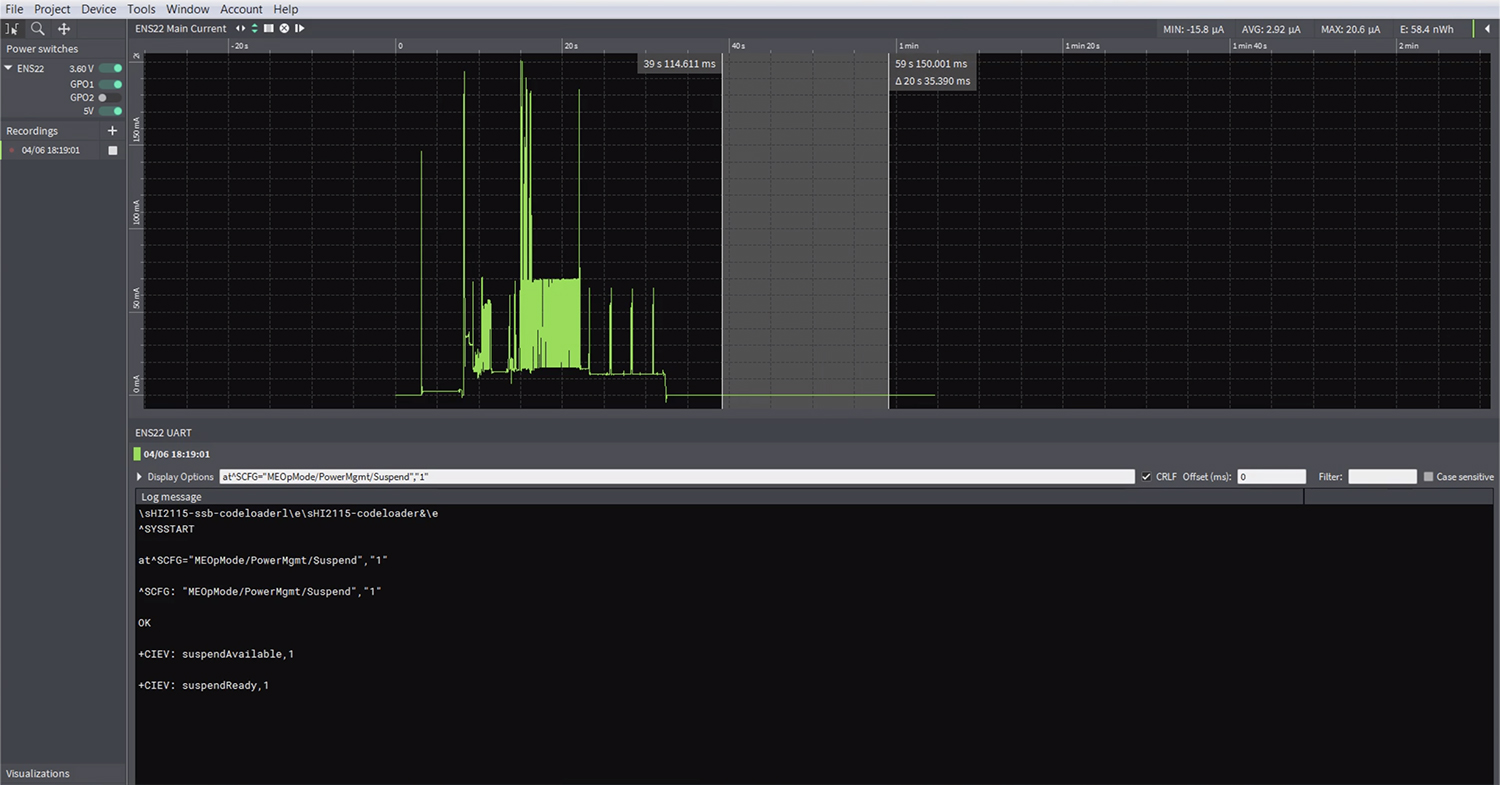Add a new recording with plus icon
Image resolution: width=1500 pixels, height=785 pixels.
pyautogui.click(x=112, y=131)
